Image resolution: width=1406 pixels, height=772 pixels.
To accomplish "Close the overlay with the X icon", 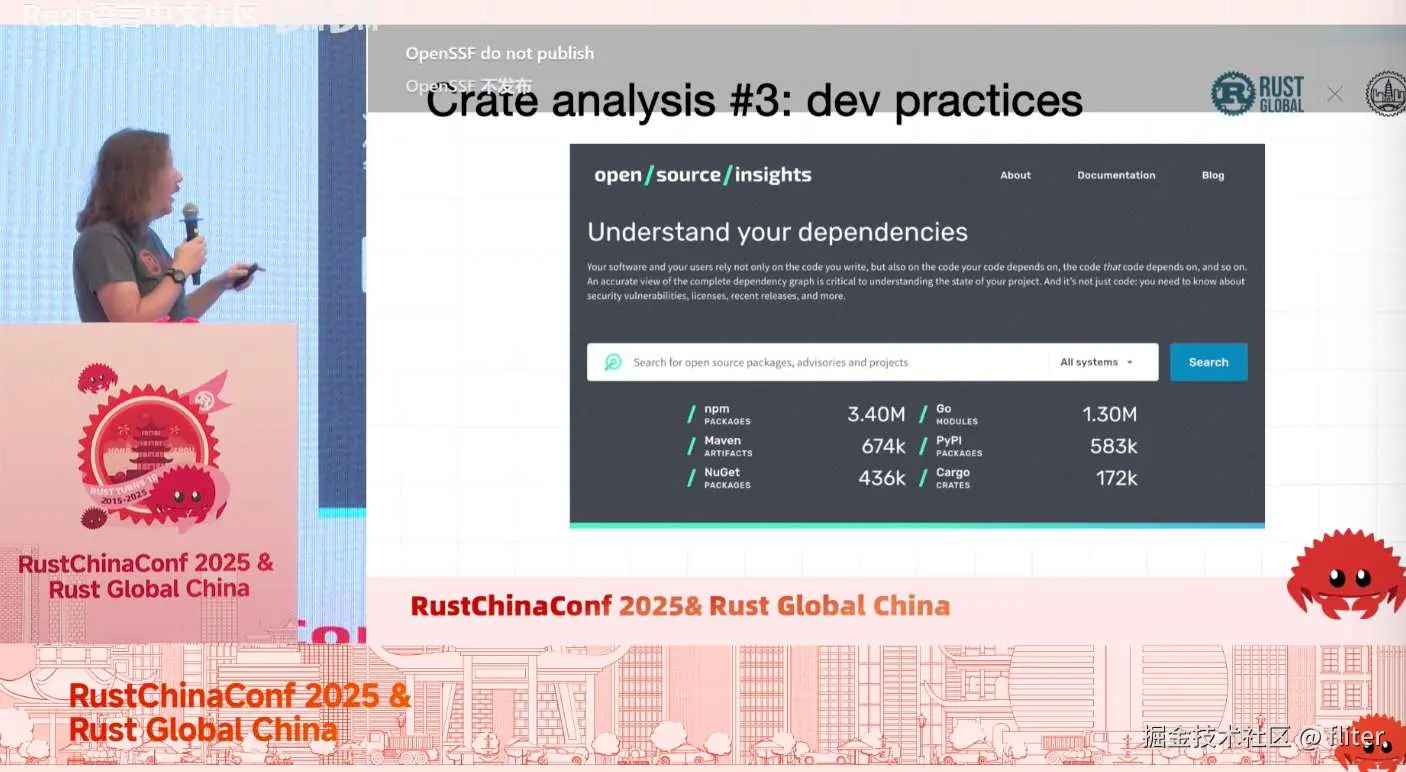I will tap(1334, 94).
